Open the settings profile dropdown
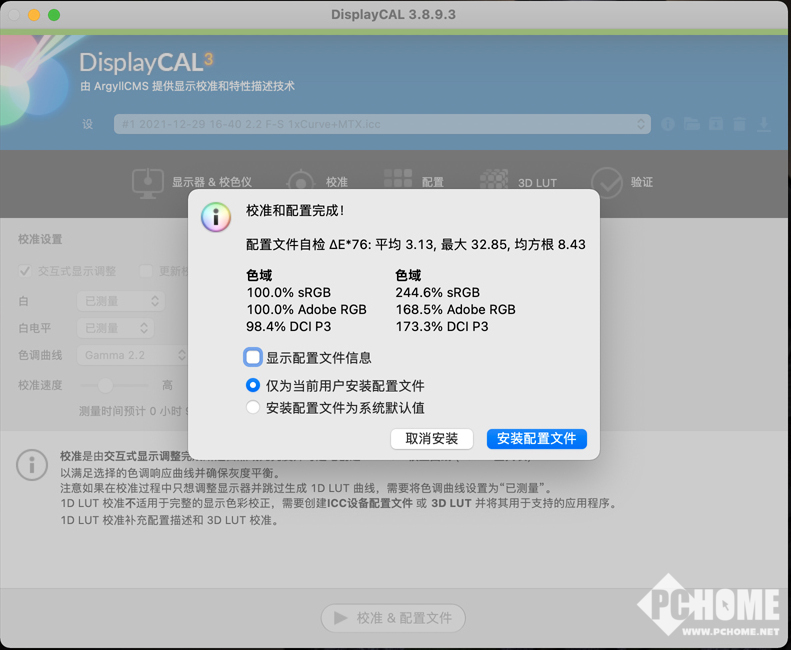Viewport: 791px width, 650px height. point(382,124)
